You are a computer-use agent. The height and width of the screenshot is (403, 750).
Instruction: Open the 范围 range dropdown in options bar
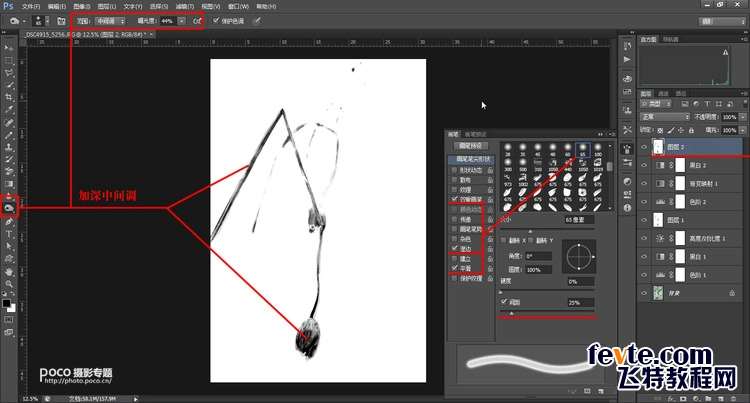[x=110, y=21]
